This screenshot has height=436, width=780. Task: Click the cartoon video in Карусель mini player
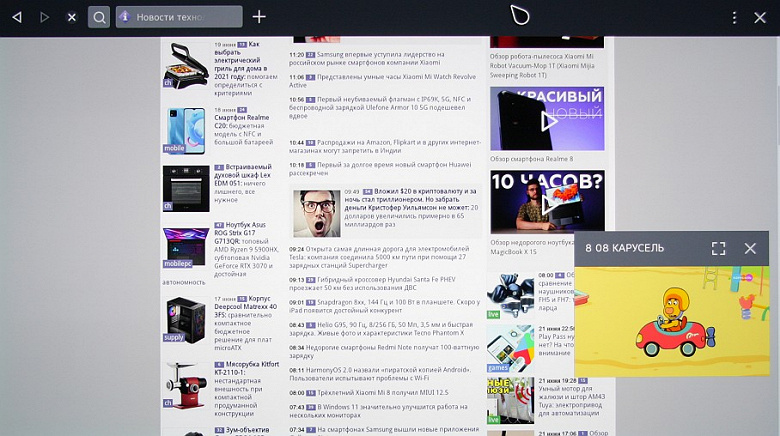click(x=672, y=321)
